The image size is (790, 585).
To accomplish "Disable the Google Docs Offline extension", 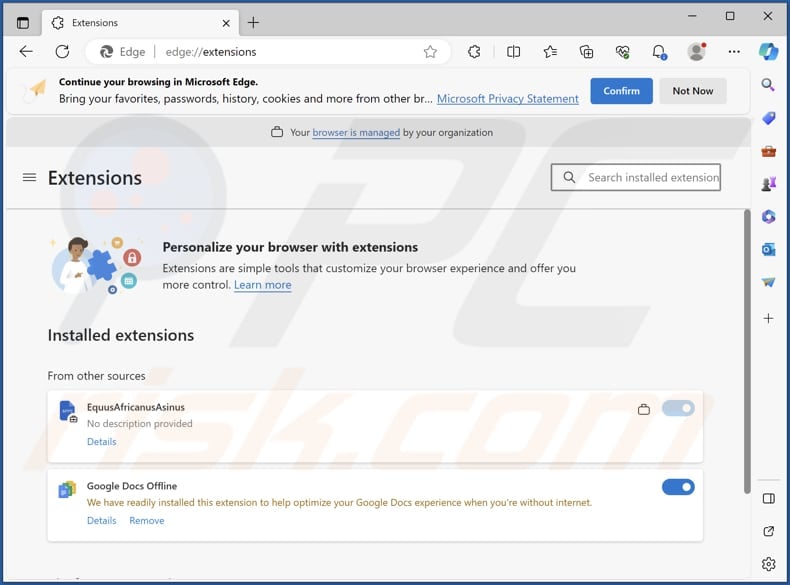I will pyautogui.click(x=678, y=487).
